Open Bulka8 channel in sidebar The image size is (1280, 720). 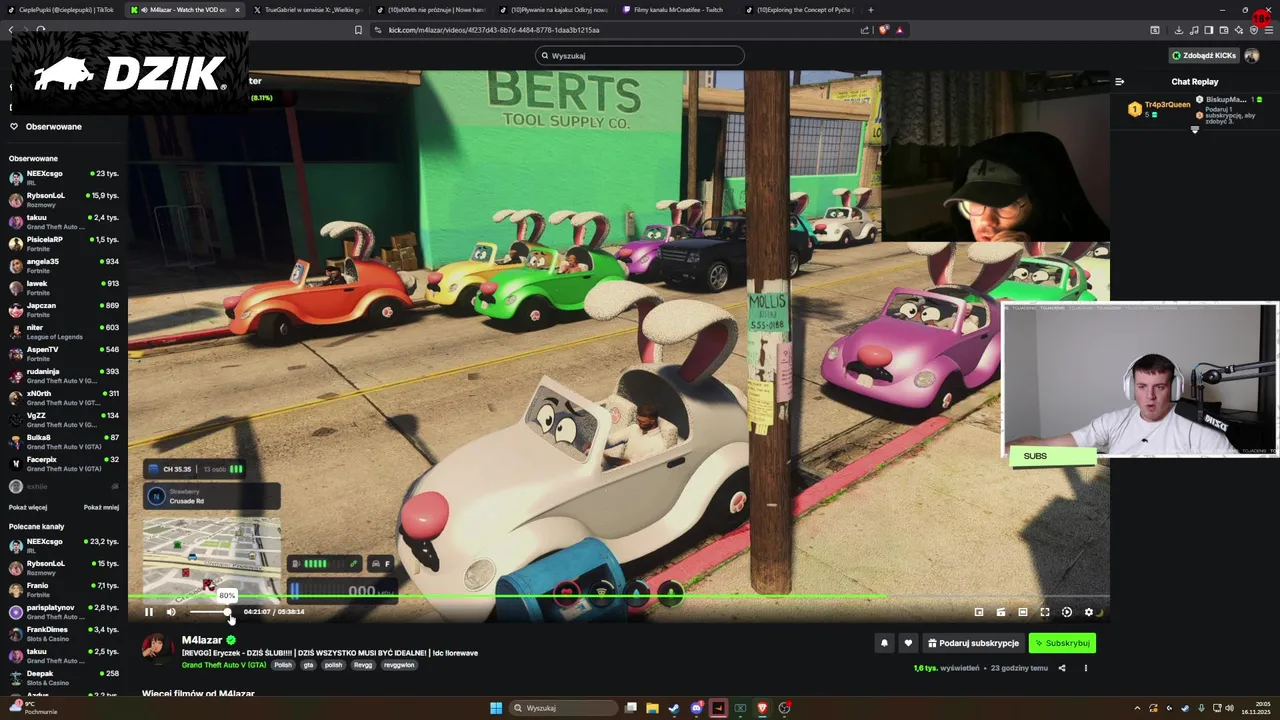(x=64, y=442)
